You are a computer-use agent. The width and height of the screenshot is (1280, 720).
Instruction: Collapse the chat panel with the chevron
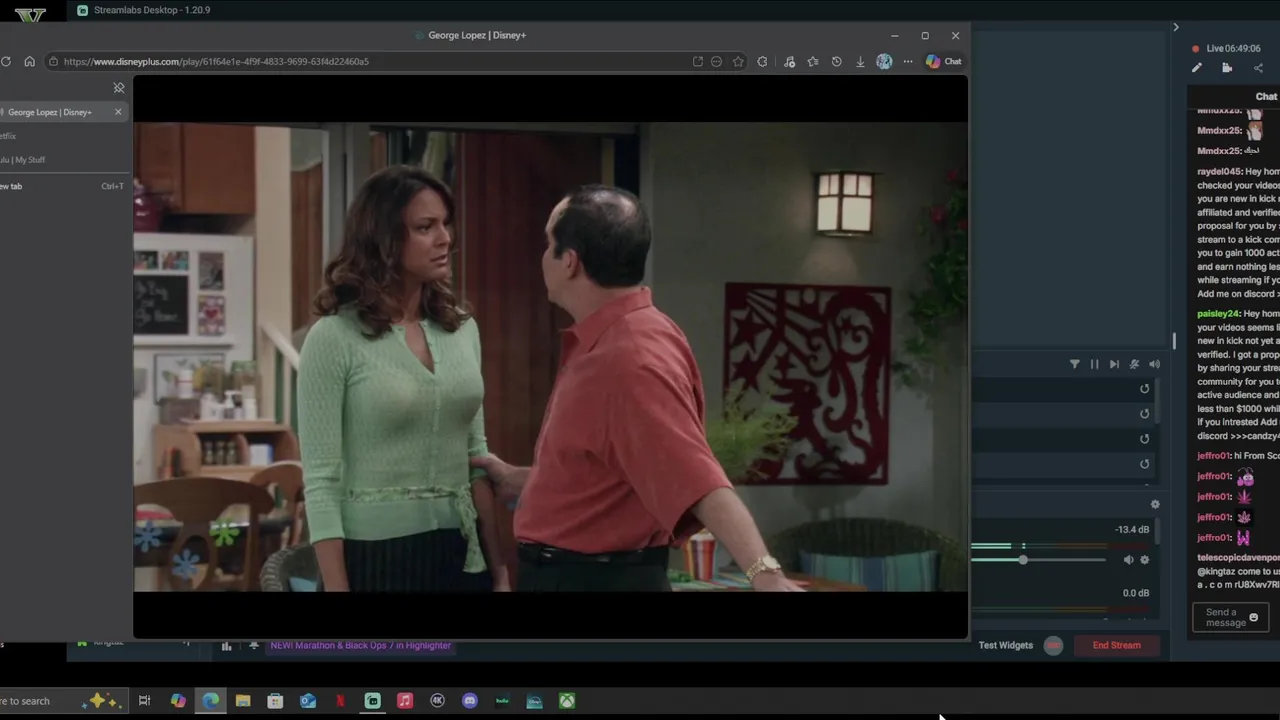pos(1176,27)
